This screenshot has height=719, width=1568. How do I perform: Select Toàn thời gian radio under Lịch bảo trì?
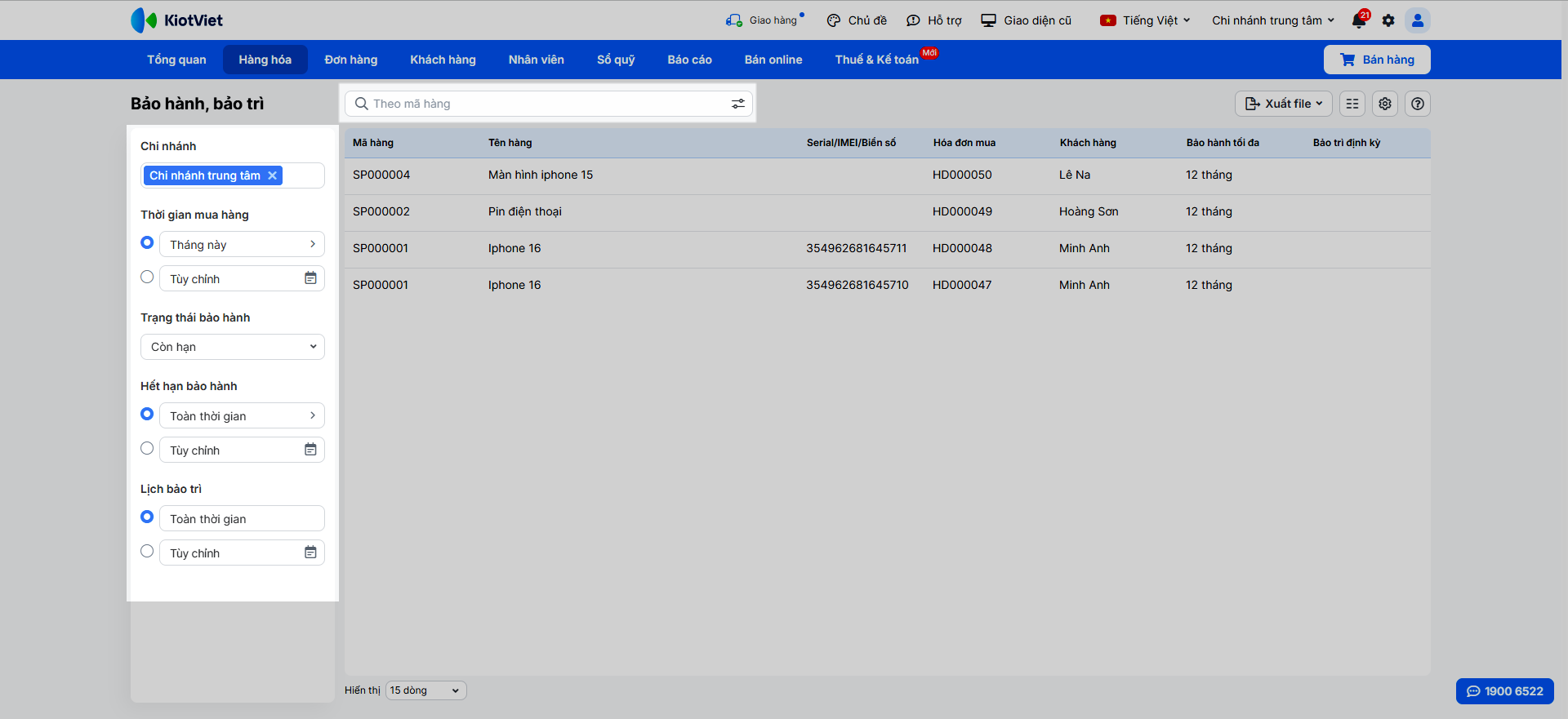click(147, 517)
